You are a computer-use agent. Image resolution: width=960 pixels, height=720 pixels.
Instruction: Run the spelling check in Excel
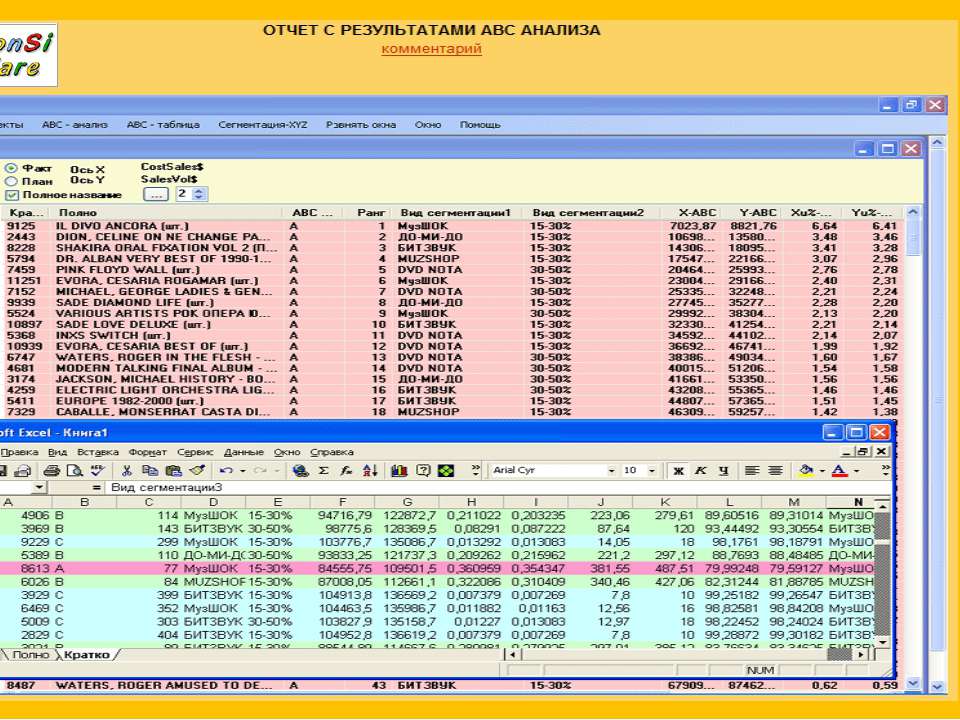click(97, 470)
